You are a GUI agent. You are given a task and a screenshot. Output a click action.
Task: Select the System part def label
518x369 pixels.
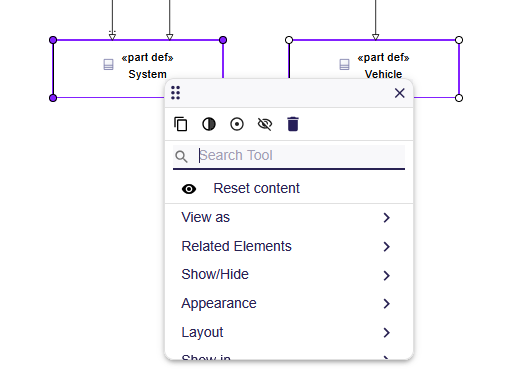click(147, 74)
